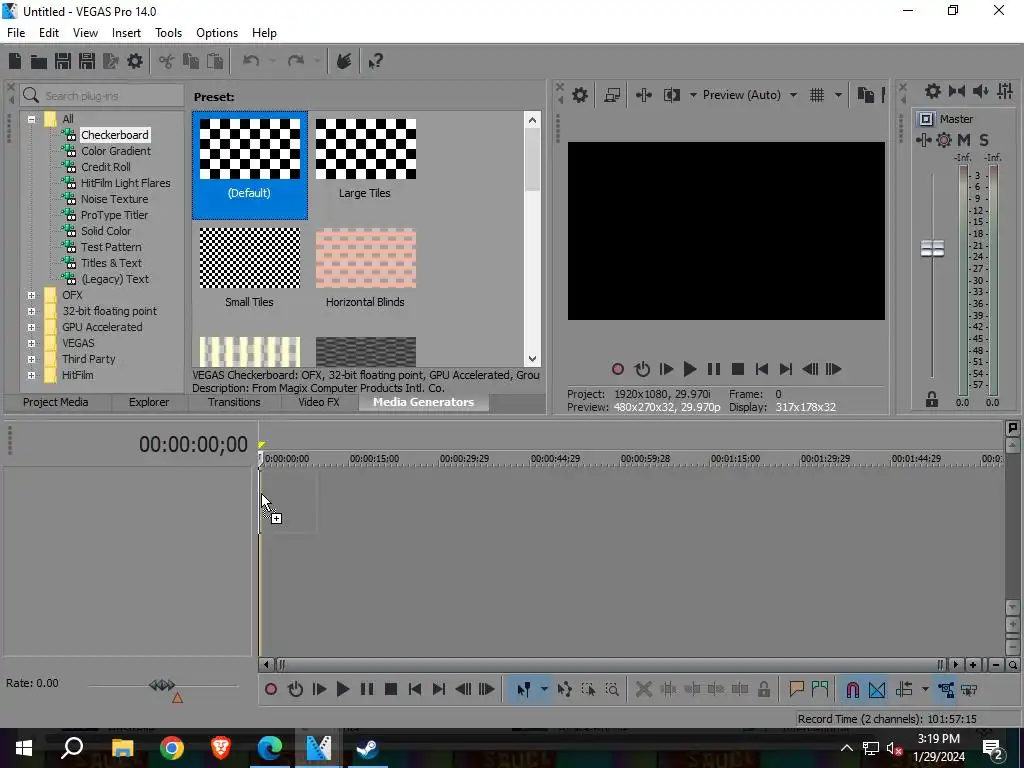Viewport: 1024px width, 768px height.
Task: Open Master automation settings gear icon
Action: (944, 140)
